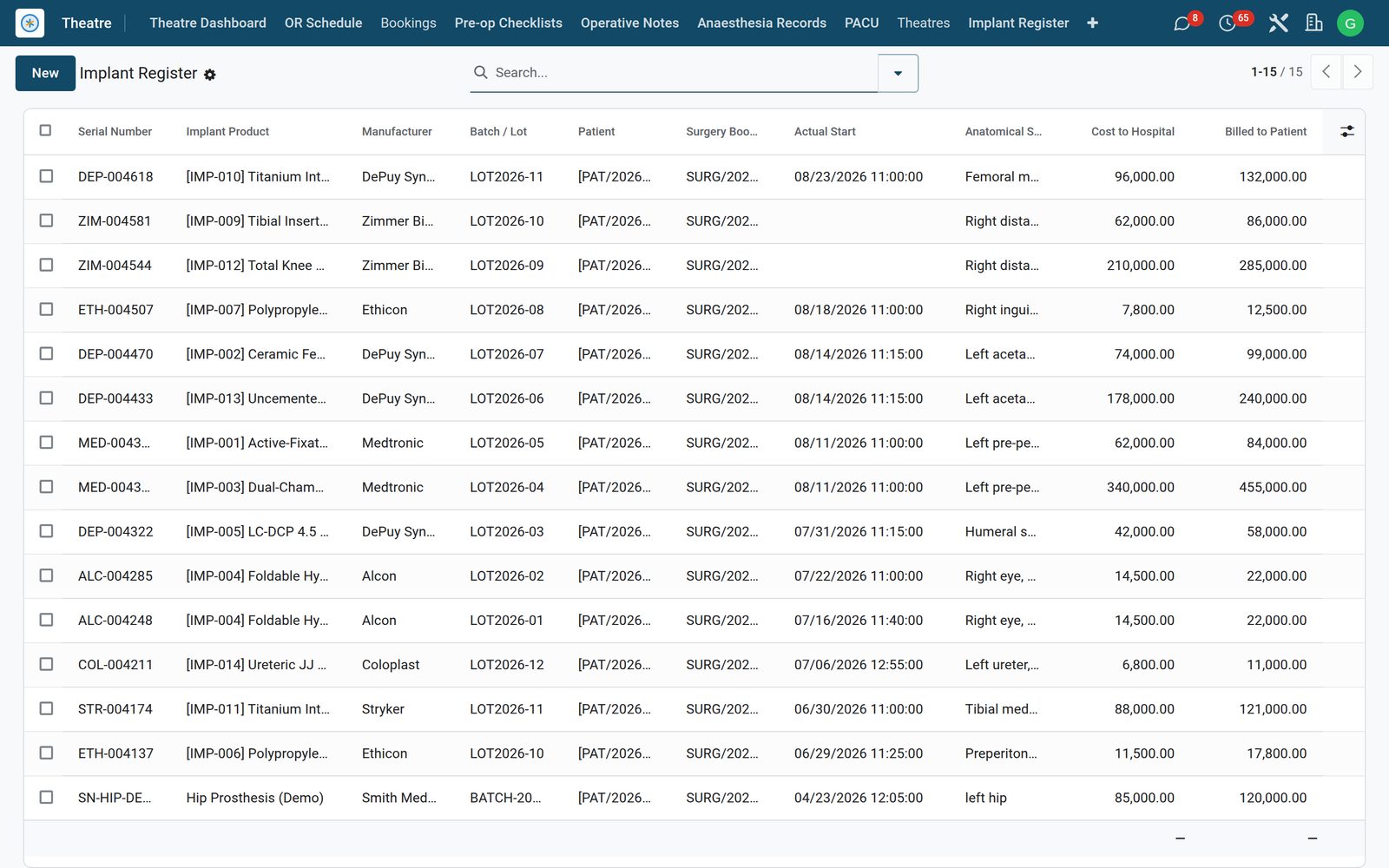This screenshot has height=868, width=1389.
Task: Open the OR Schedule menu
Action: click(323, 23)
